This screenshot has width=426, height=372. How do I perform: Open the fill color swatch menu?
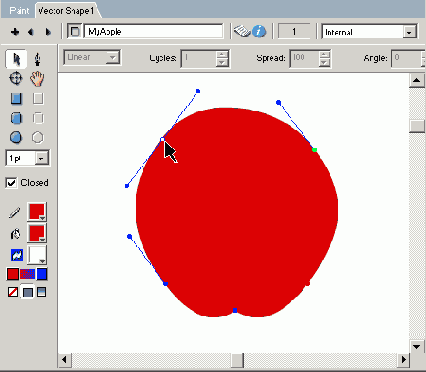click(37, 233)
